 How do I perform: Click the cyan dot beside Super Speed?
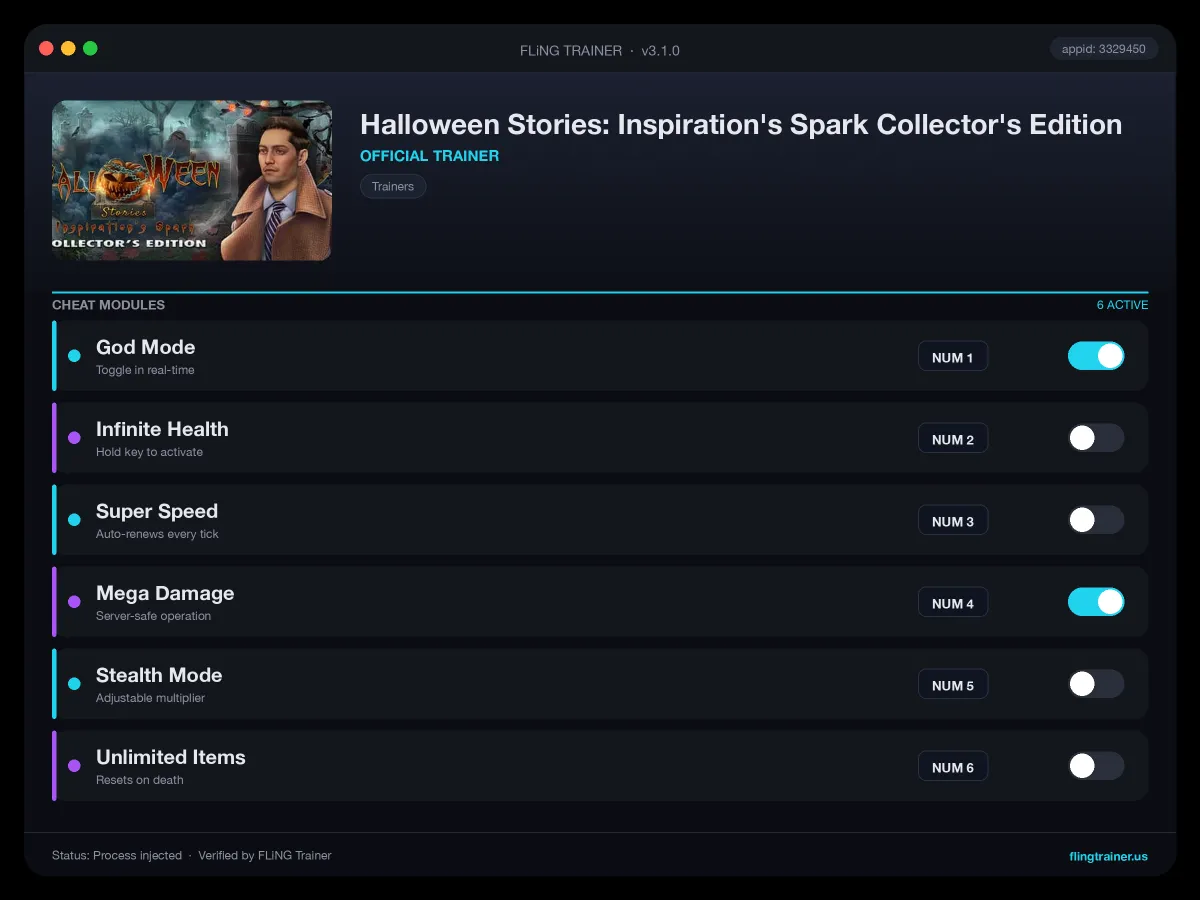[74, 520]
